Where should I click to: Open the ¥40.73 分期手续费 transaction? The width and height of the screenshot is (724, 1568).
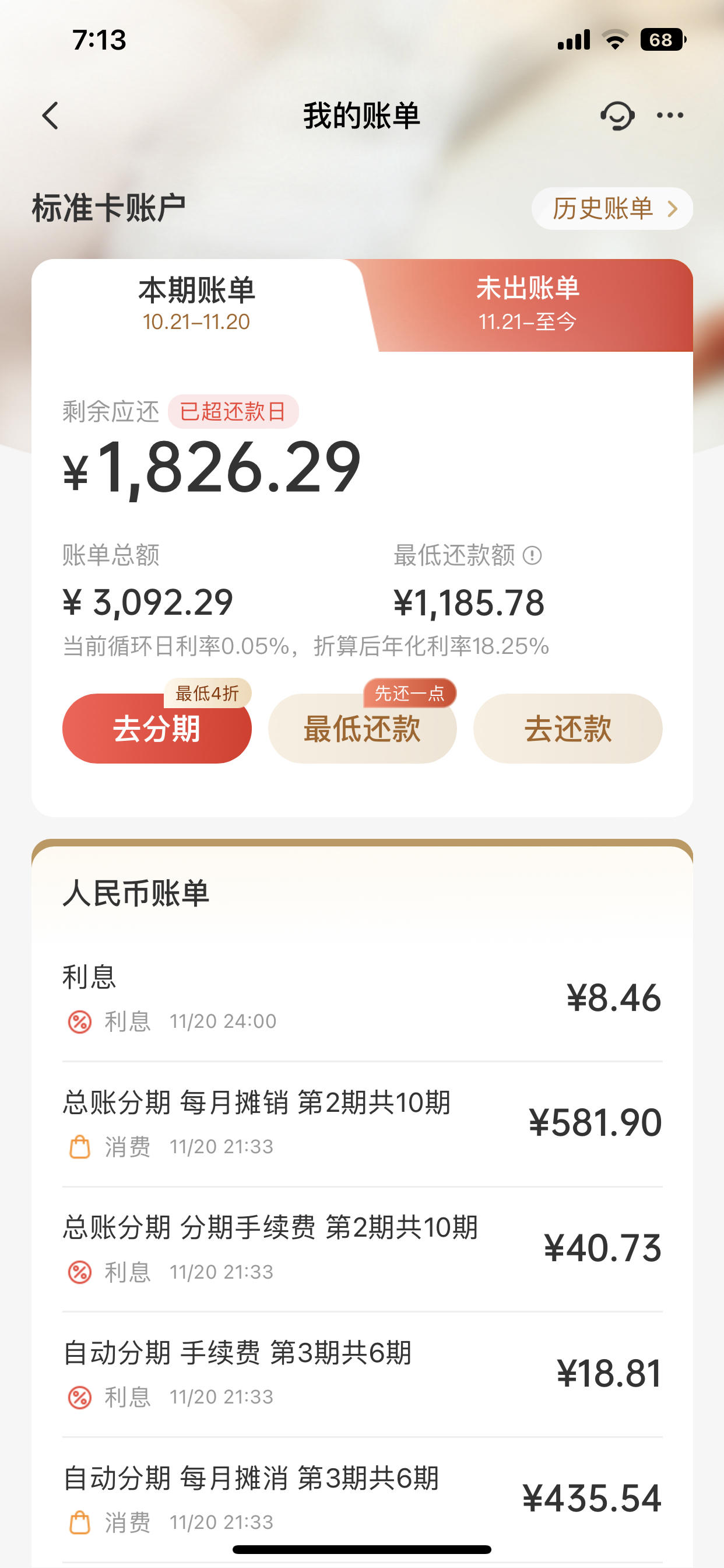[362, 1249]
